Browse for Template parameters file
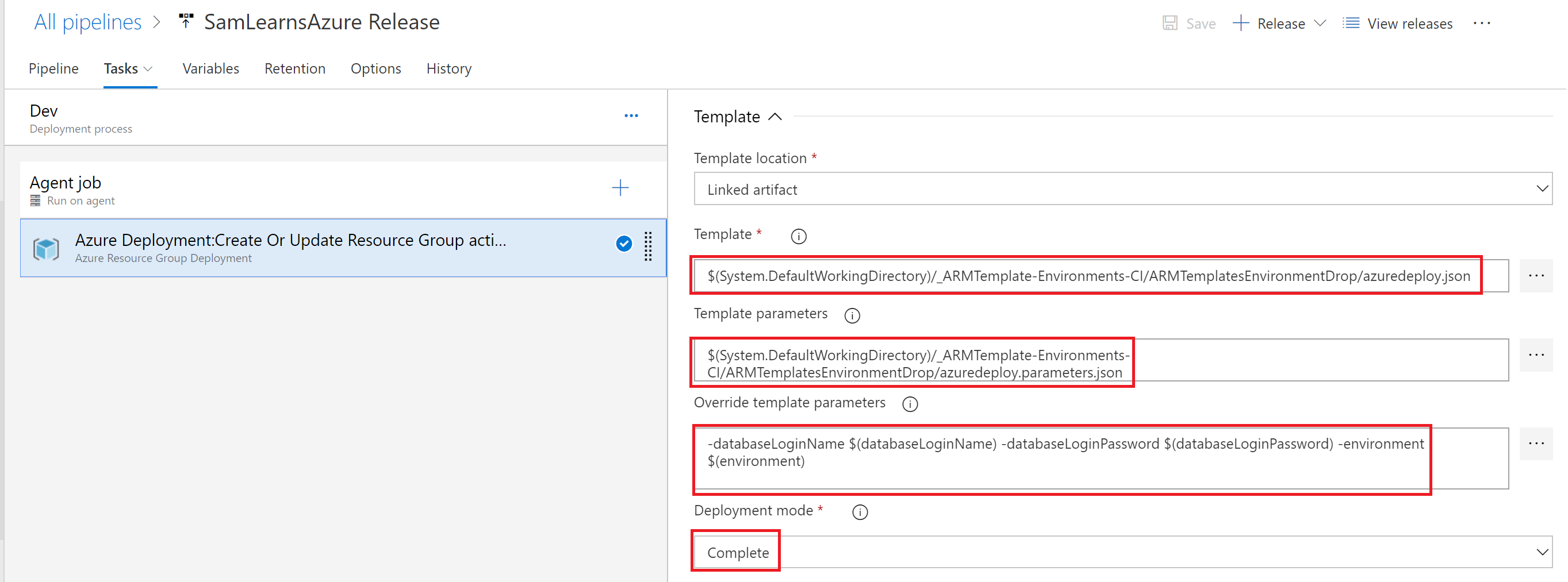The width and height of the screenshot is (1568, 582). tap(1536, 355)
